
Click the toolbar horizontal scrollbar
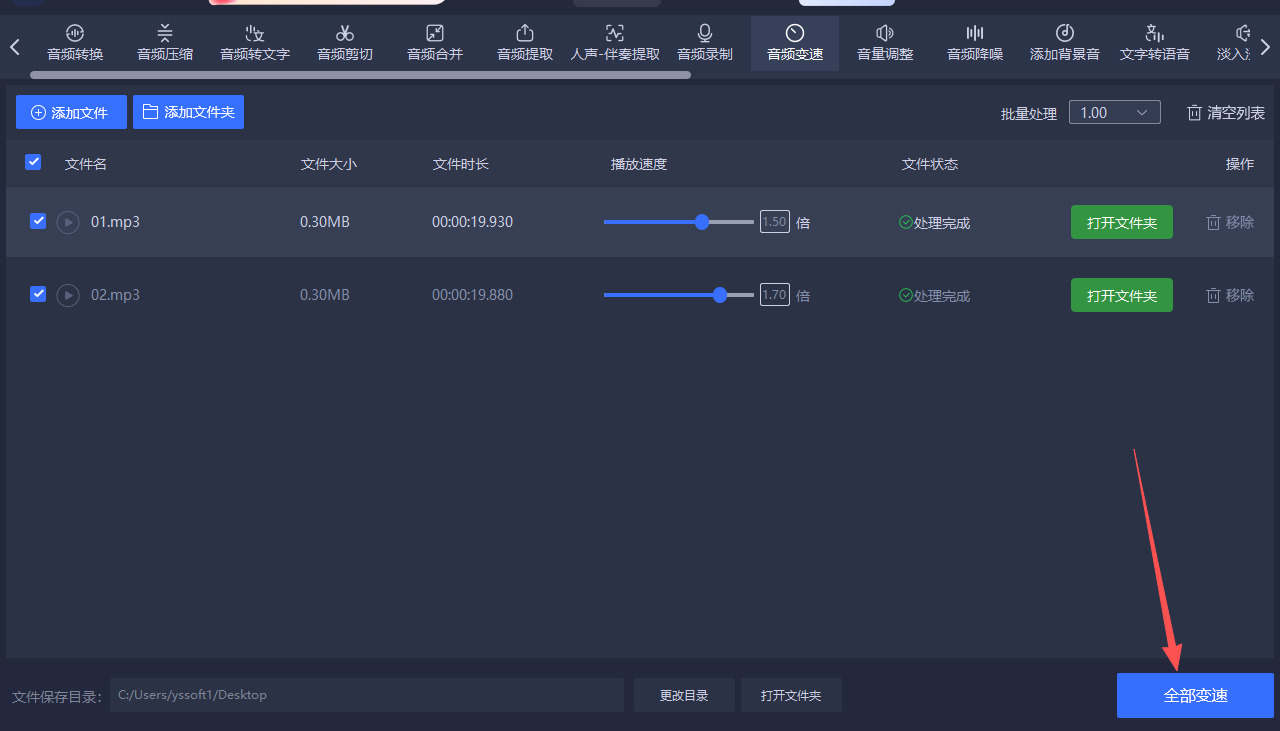tap(360, 75)
